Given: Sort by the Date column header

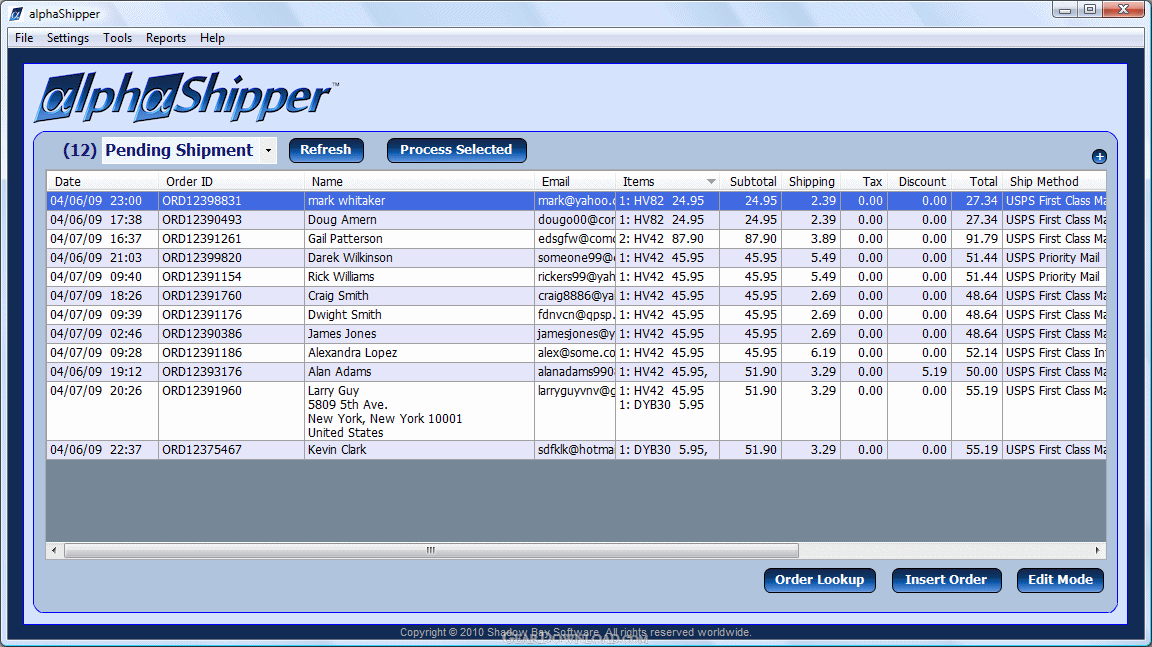Looking at the screenshot, I should [x=102, y=181].
